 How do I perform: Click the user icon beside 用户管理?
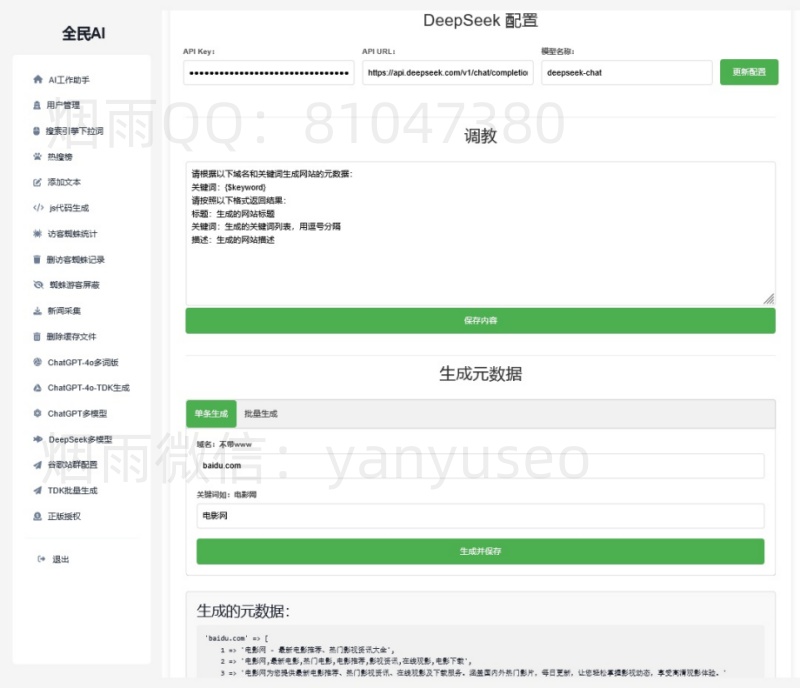[37, 105]
